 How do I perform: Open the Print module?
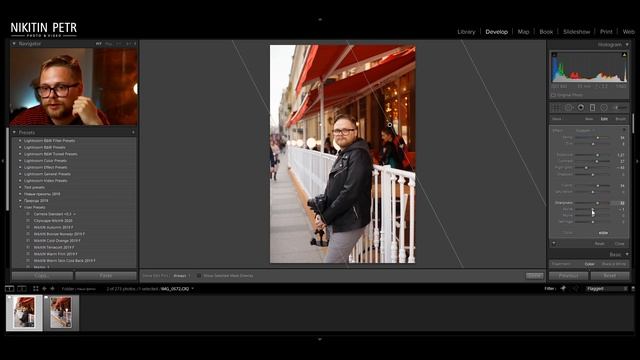[606, 32]
